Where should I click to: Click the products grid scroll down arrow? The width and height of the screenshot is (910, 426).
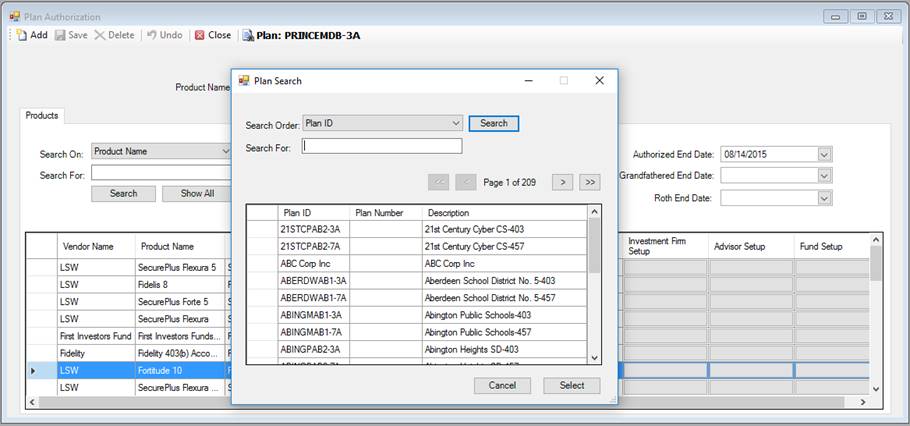[876, 389]
